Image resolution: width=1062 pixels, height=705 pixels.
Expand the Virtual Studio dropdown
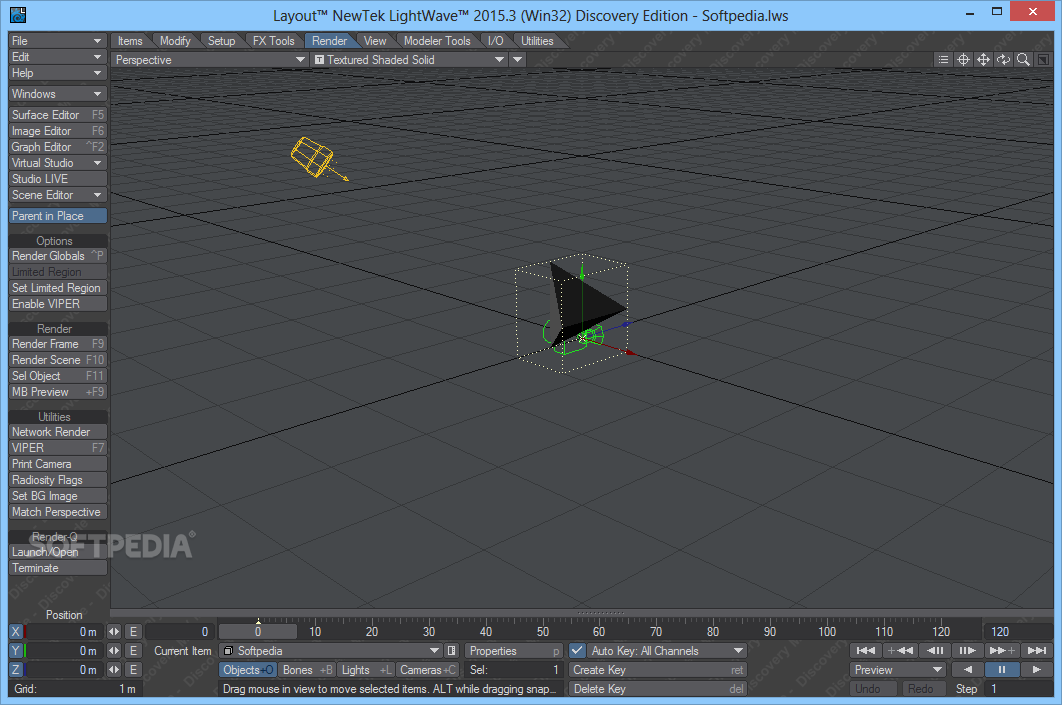(58, 163)
